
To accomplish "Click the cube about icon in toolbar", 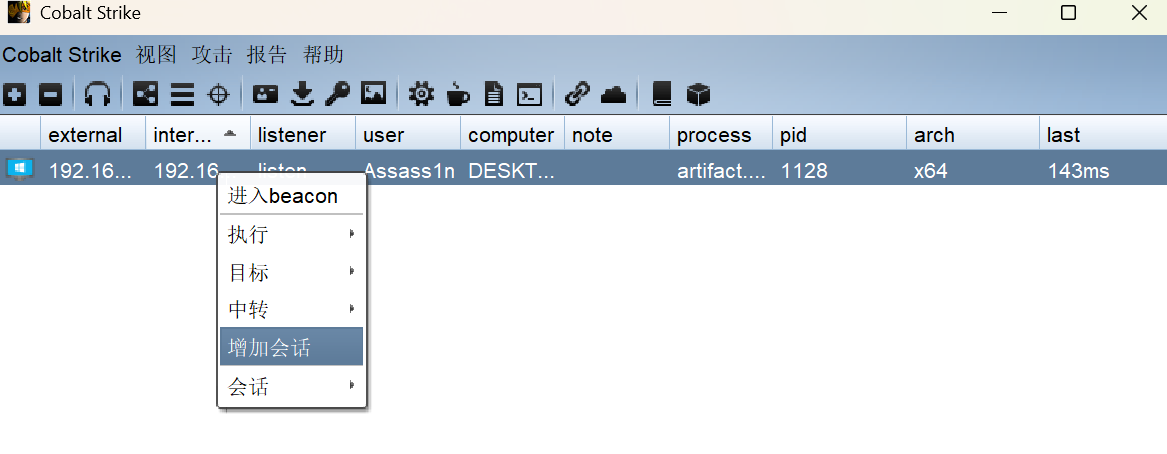I will click(698, 95).
